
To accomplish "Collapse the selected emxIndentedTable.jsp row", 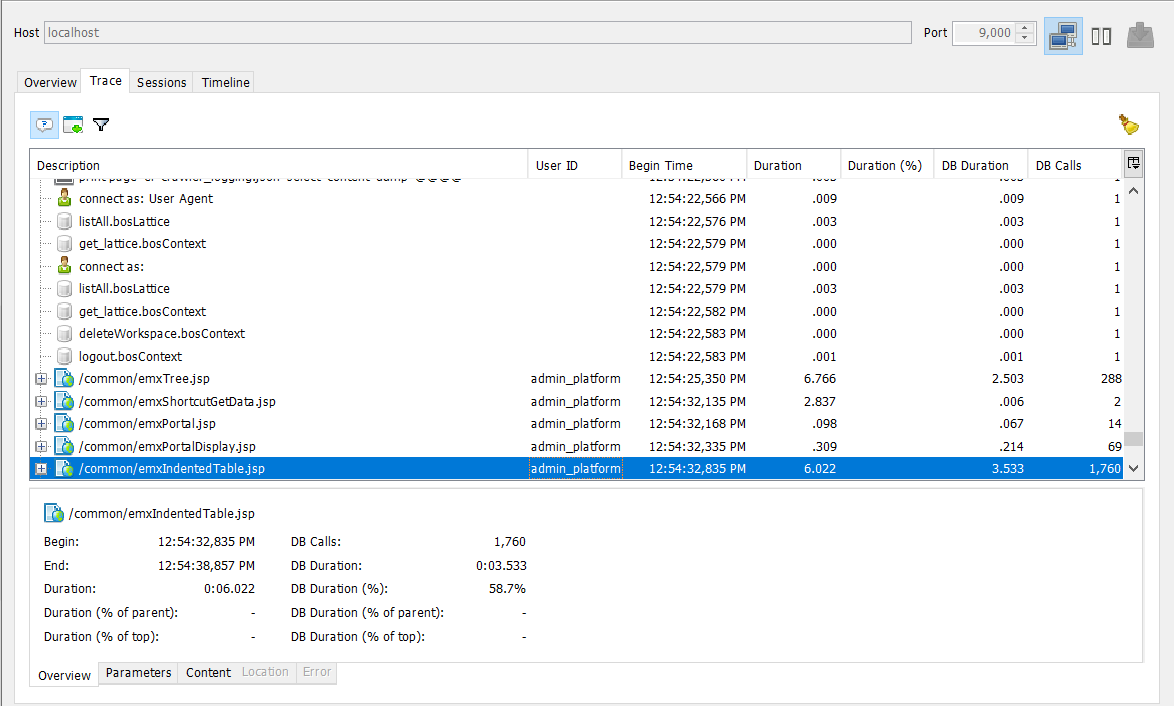I will 40,468.
